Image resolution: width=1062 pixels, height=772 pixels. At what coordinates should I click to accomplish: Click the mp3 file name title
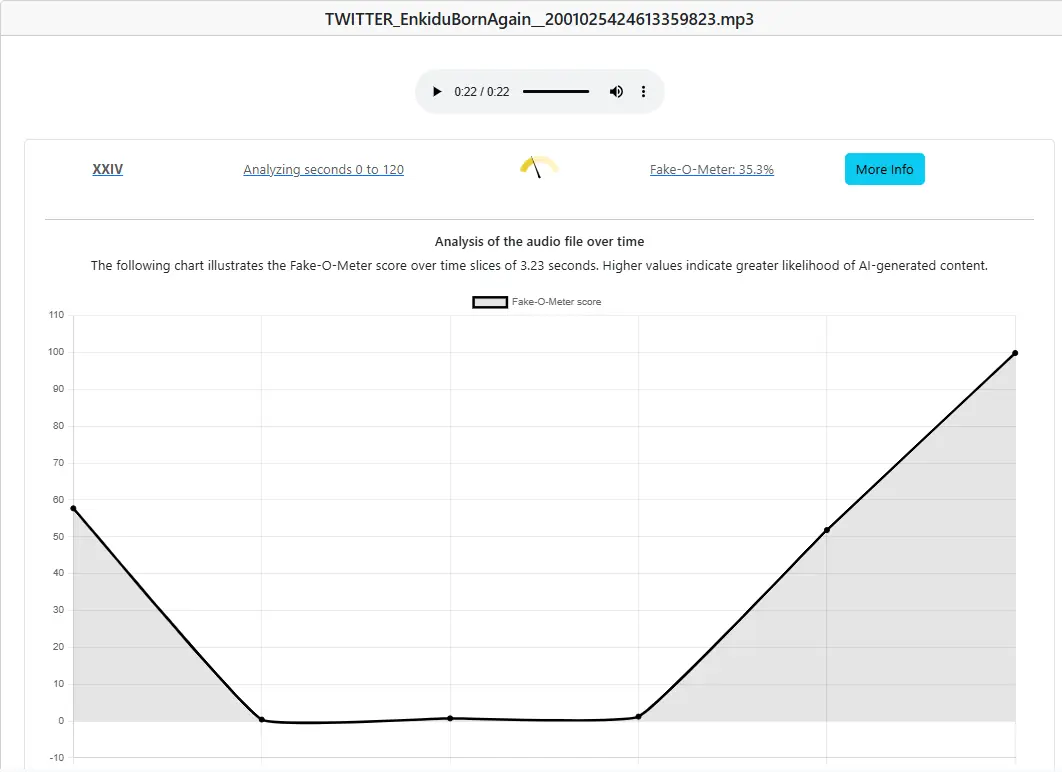pos(539,19)
